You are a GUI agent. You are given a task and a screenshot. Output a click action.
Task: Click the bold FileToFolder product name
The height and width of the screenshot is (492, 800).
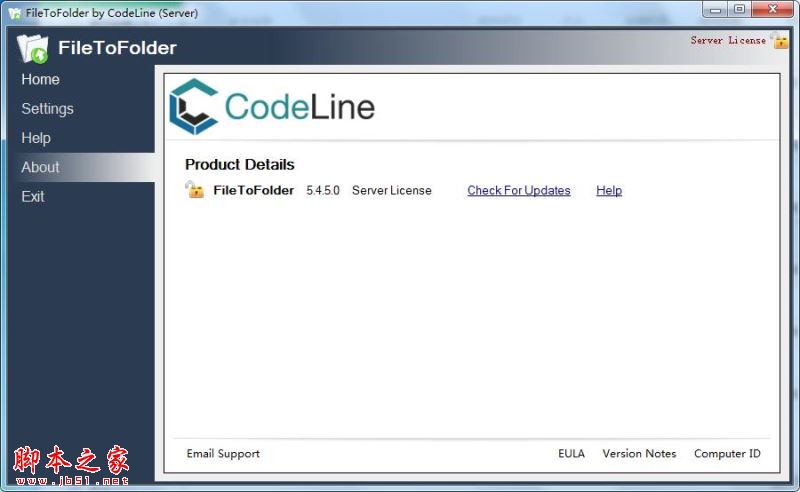pyautogui.click(x=254, y=190)
